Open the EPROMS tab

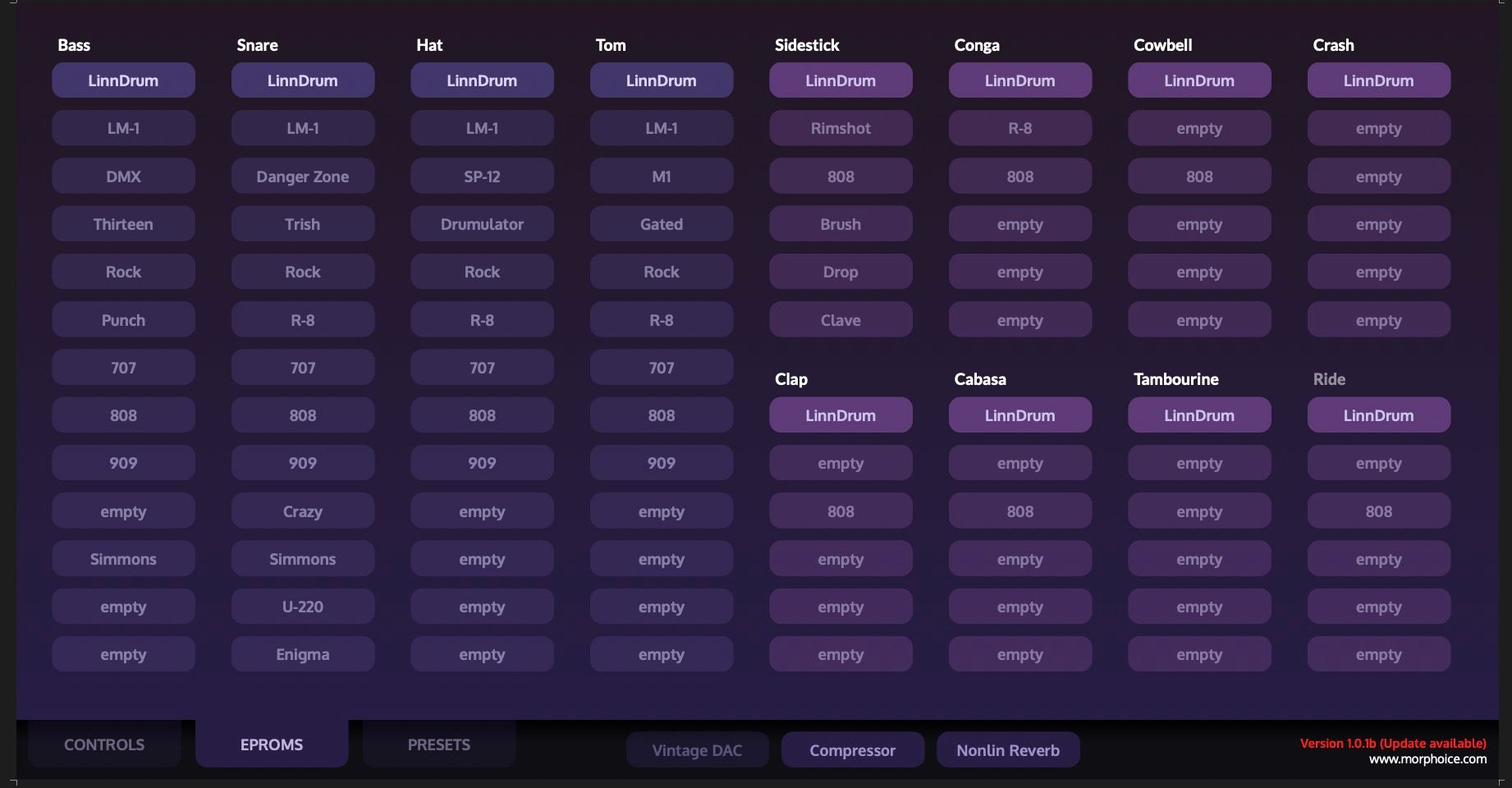point(272,744)
